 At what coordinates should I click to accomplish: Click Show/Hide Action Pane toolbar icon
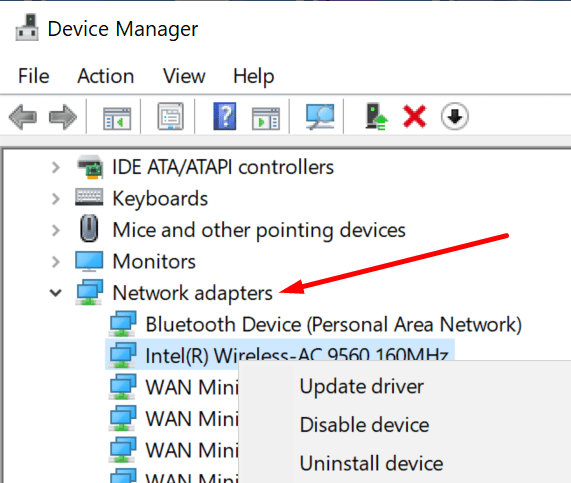pos(266,118)
